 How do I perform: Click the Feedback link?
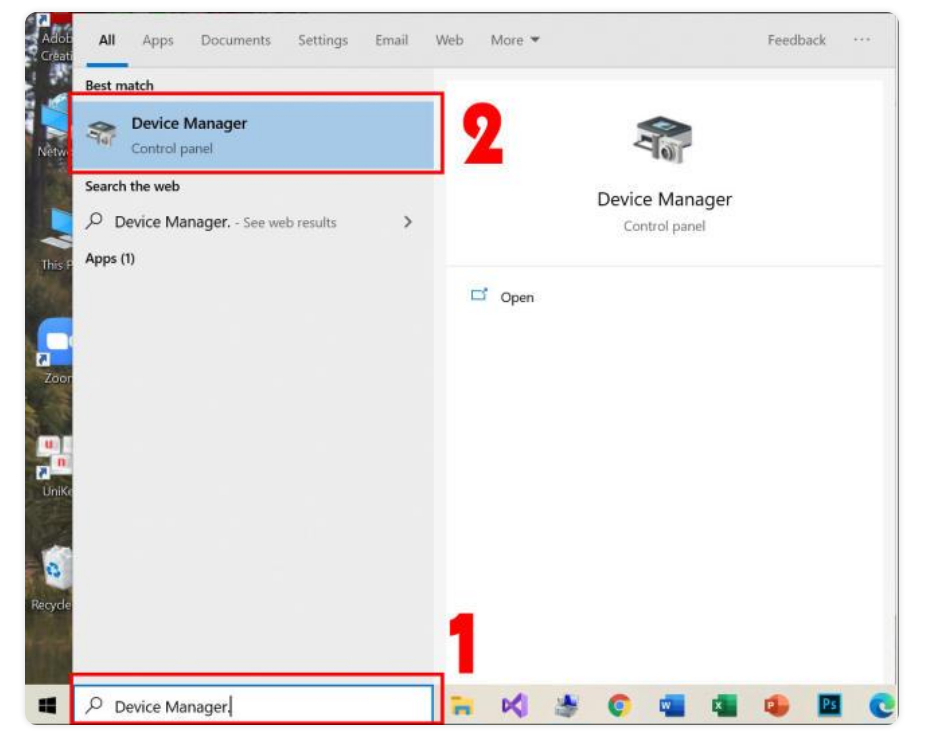pos(796,41)
